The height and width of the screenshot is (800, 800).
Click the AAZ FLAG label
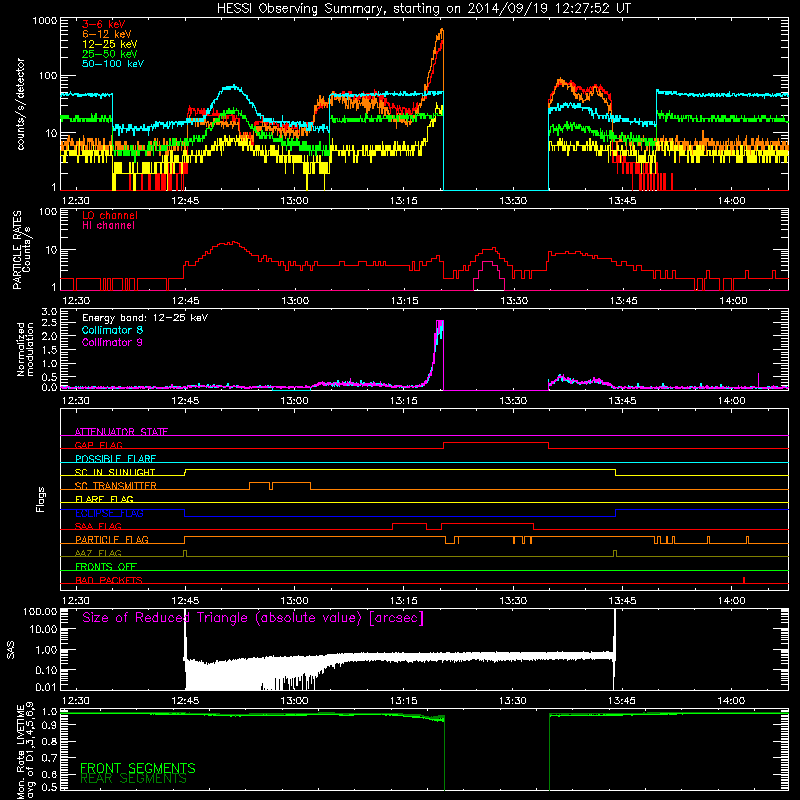point(98,553)
